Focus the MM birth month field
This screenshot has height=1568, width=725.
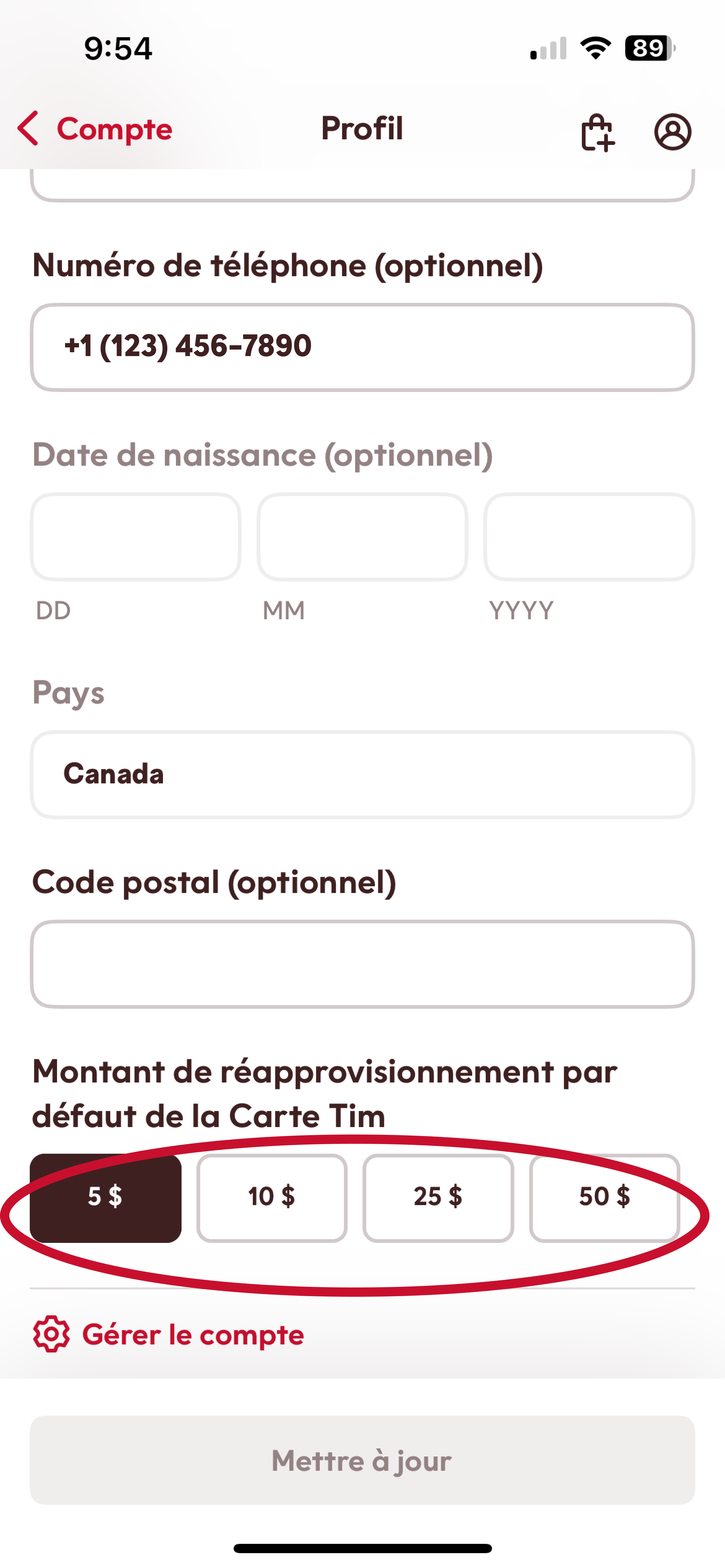point(362,537)
